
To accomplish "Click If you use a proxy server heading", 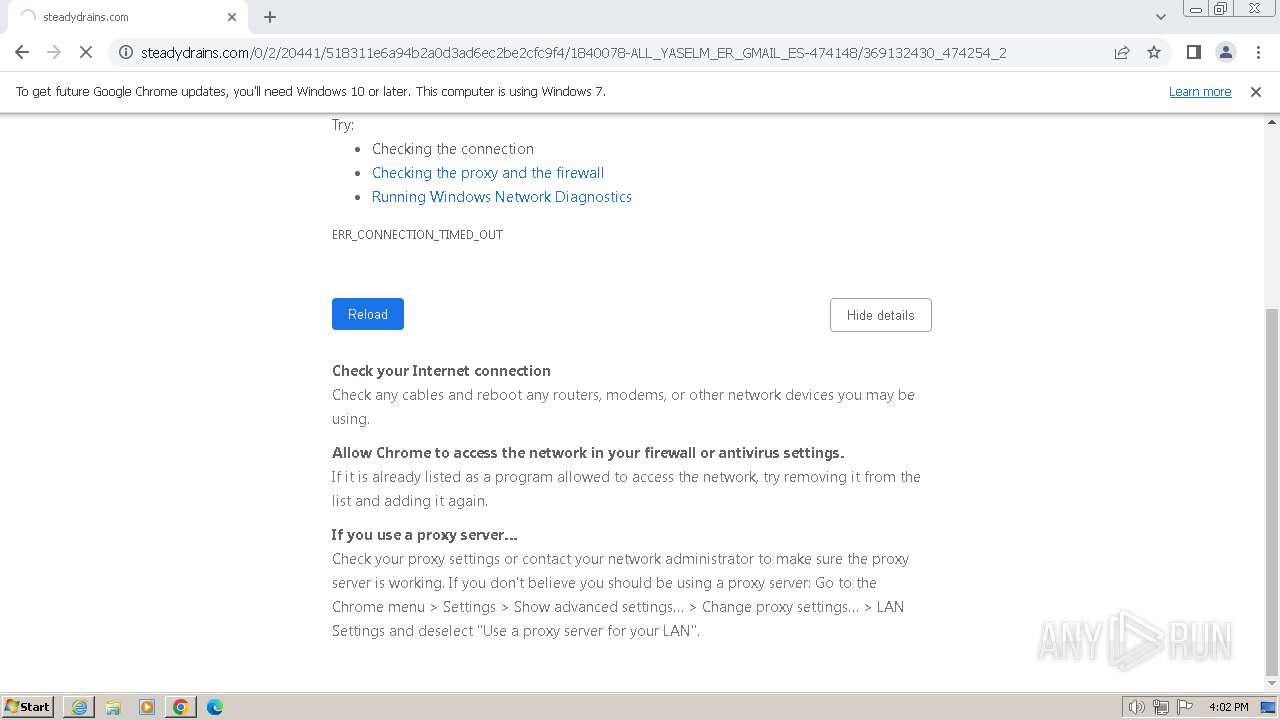I will 424,534.
